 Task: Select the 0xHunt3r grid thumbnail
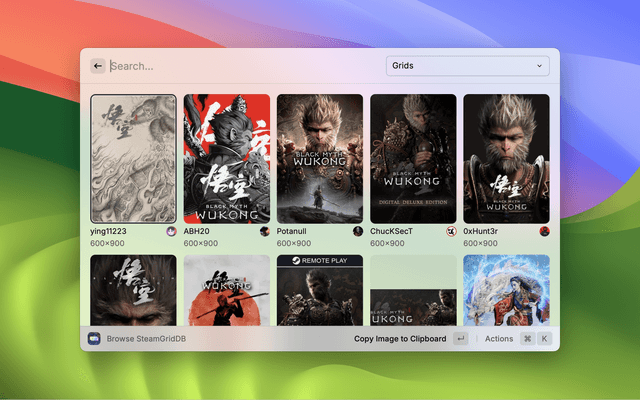coord(506,159)
